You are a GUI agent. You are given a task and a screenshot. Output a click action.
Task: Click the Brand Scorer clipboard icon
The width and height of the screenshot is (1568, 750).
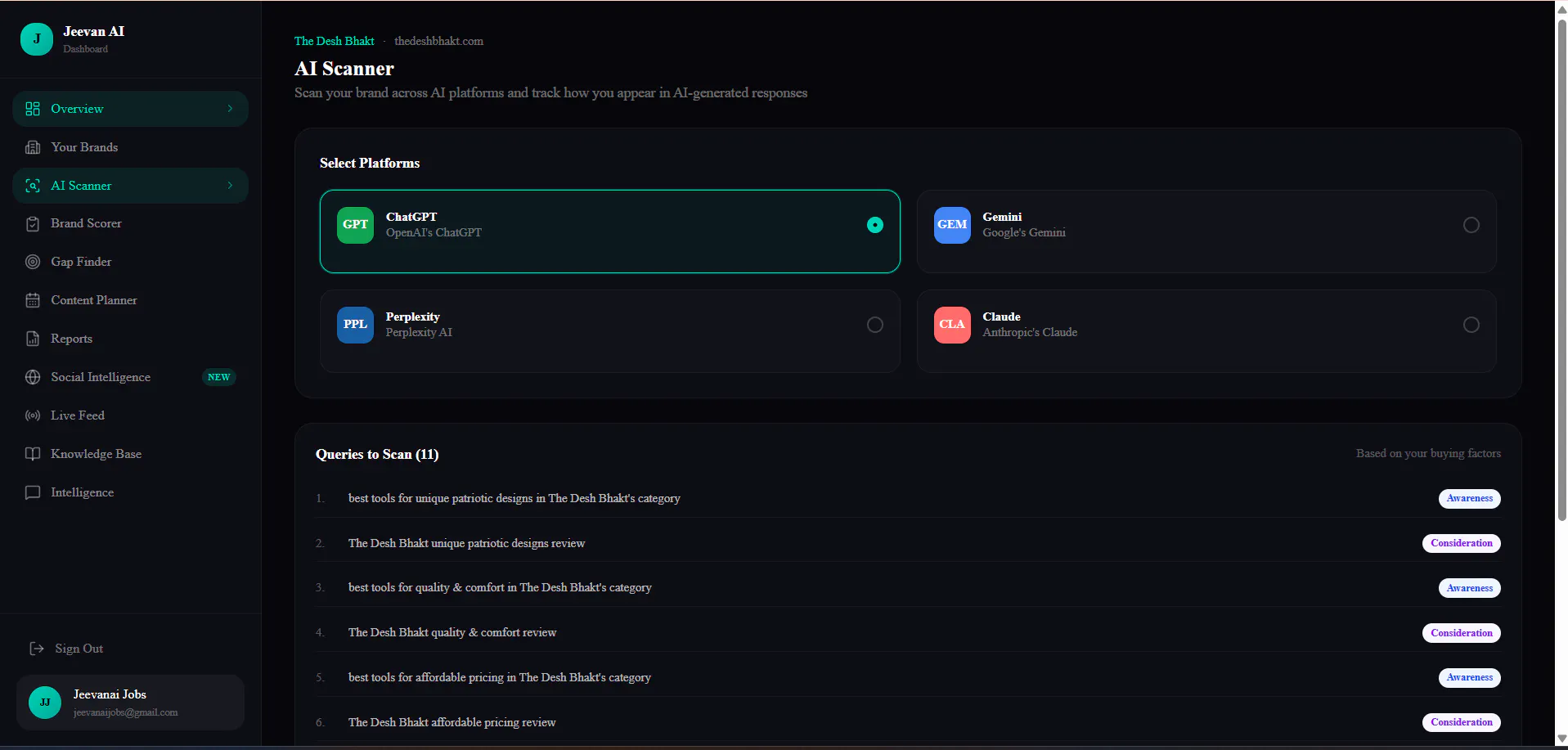[x=33, y=224]
